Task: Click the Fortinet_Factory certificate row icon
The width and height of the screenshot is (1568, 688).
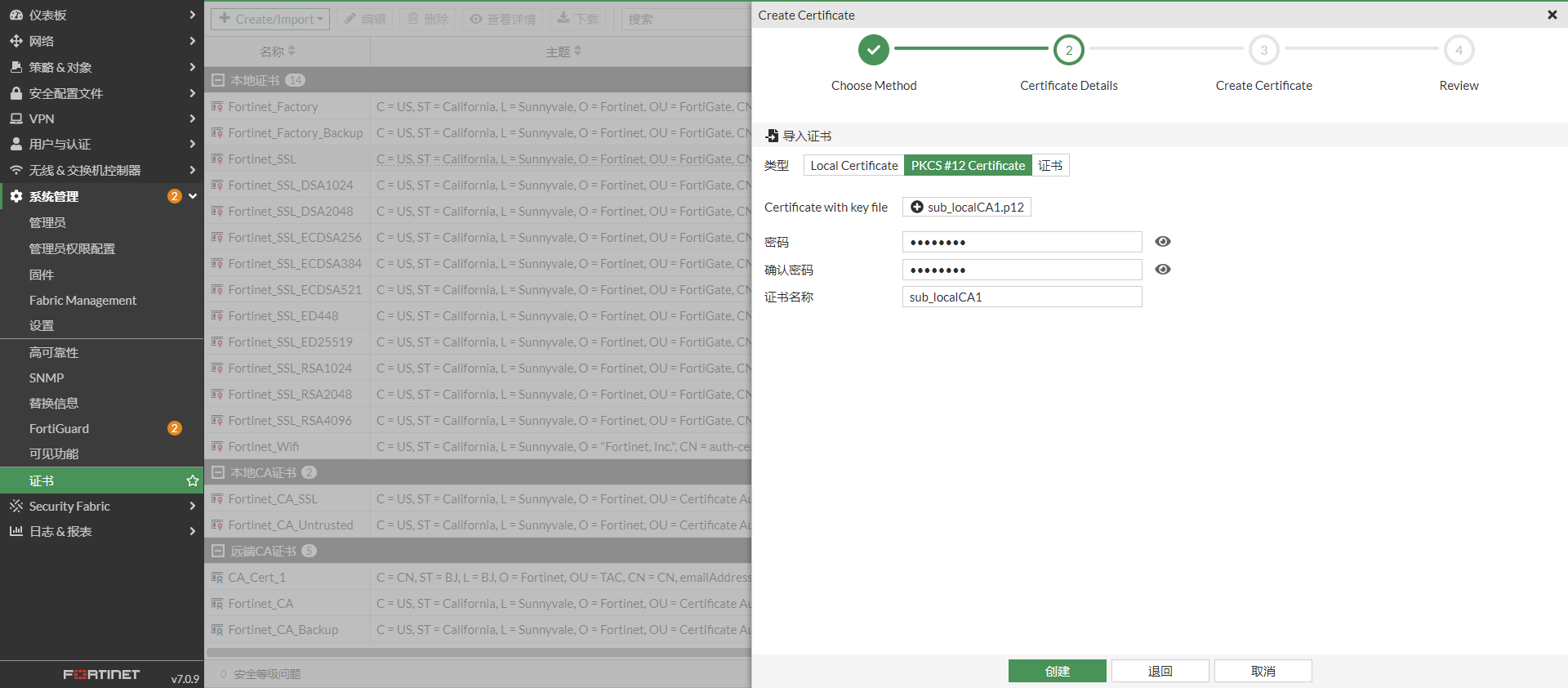Action: (x=217, y=107)
